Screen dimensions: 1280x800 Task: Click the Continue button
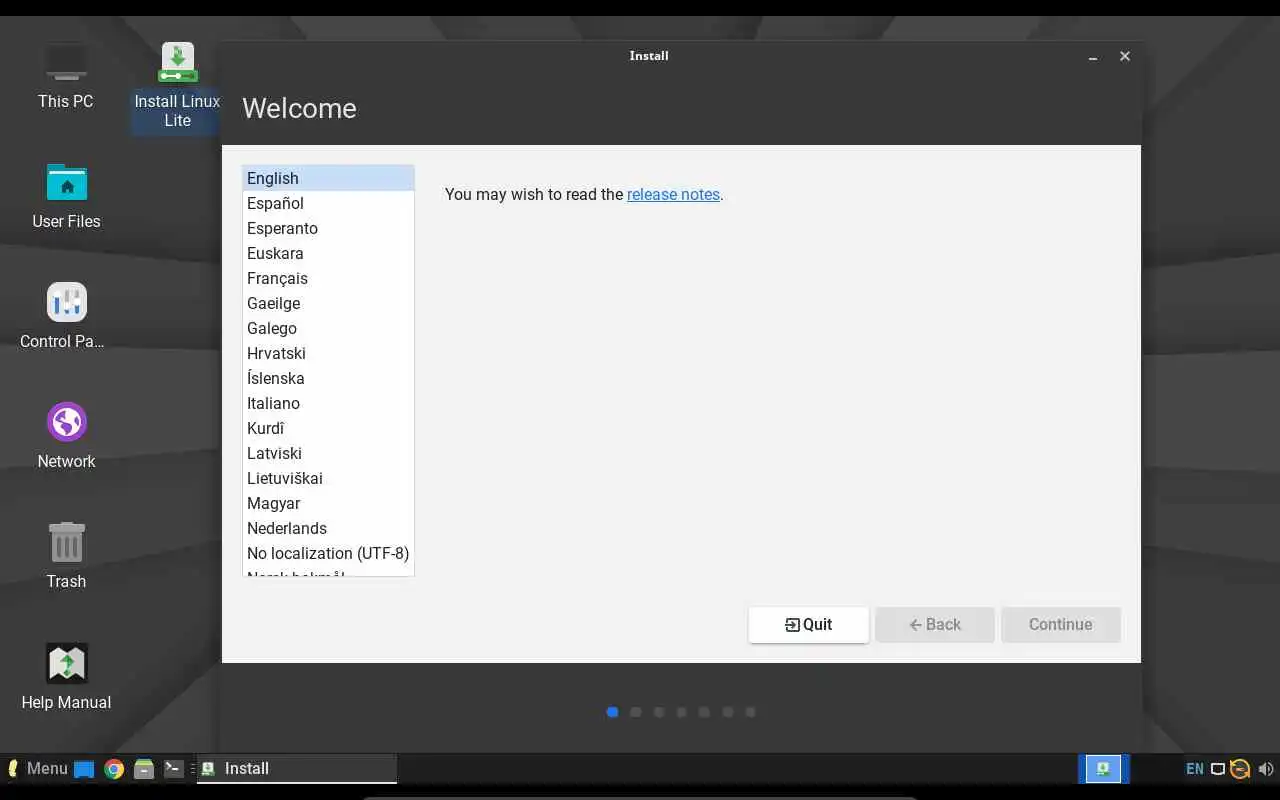1060,625
